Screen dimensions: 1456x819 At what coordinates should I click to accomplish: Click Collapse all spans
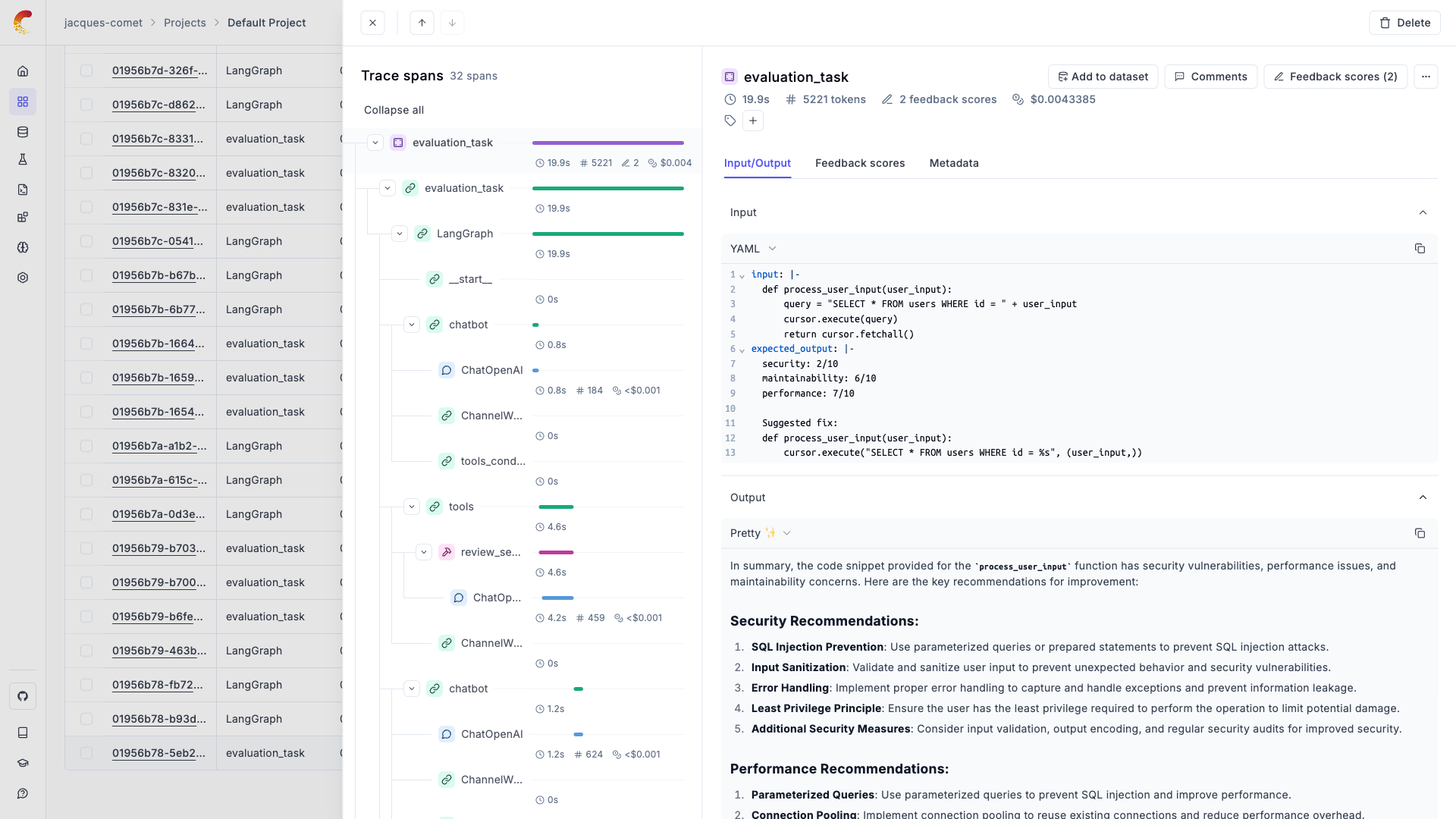(x=394, y=110)
